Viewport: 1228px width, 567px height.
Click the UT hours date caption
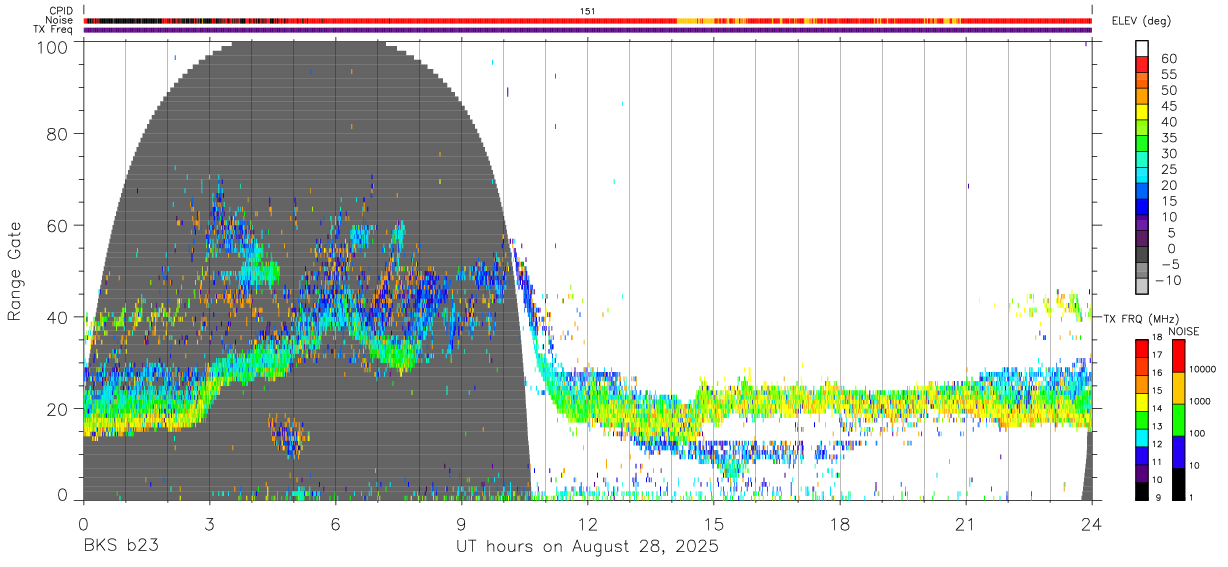point(587,548)
